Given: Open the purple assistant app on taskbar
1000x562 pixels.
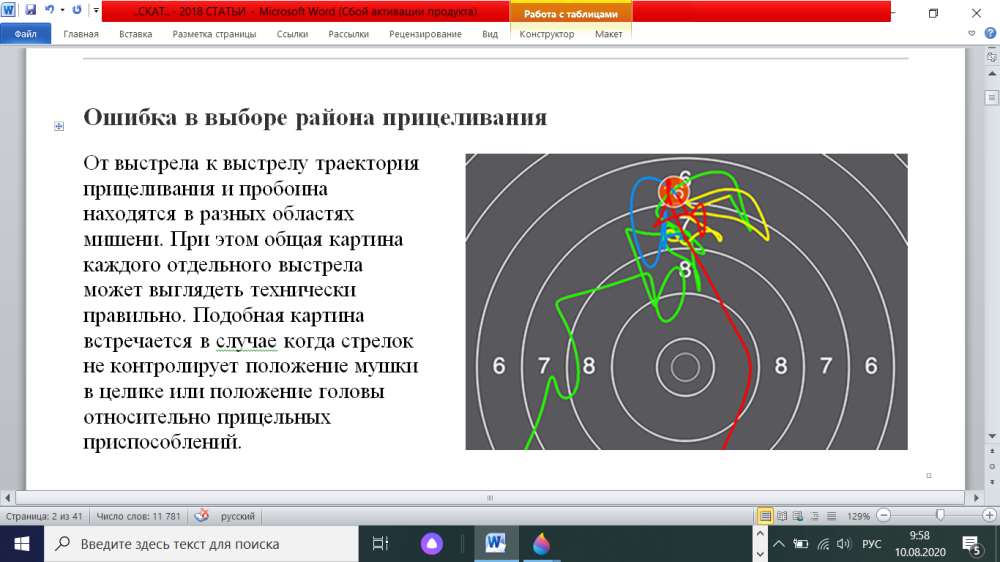Looking at the screenshot, I should pos(432,544).
